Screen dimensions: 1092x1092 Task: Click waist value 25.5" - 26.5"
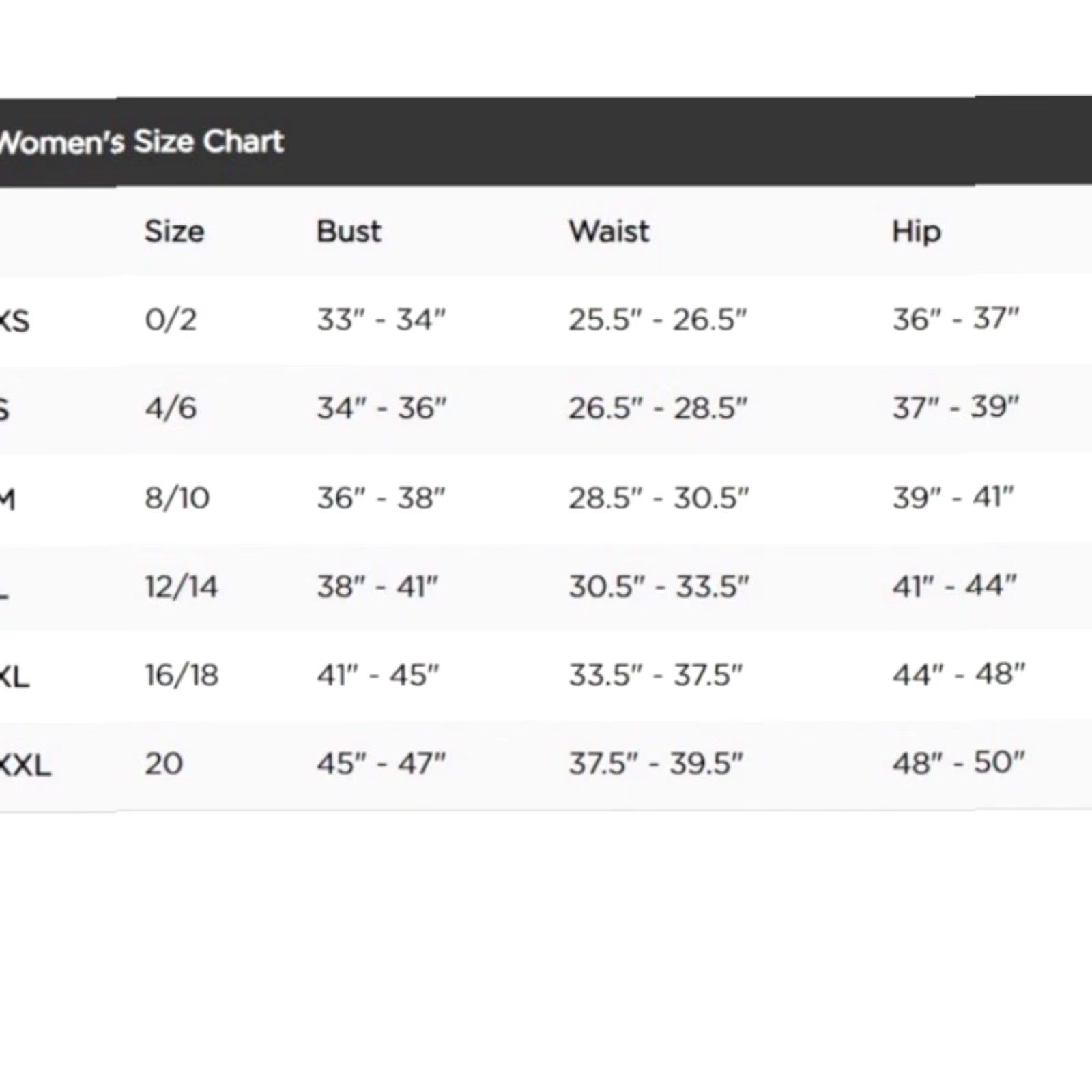[x=658, y=319]
